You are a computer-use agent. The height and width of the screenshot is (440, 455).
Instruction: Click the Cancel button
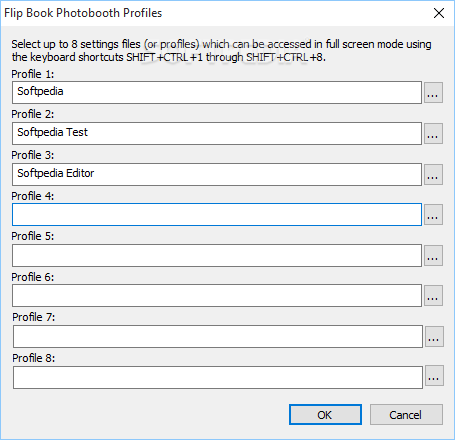(x=406, y=415)
